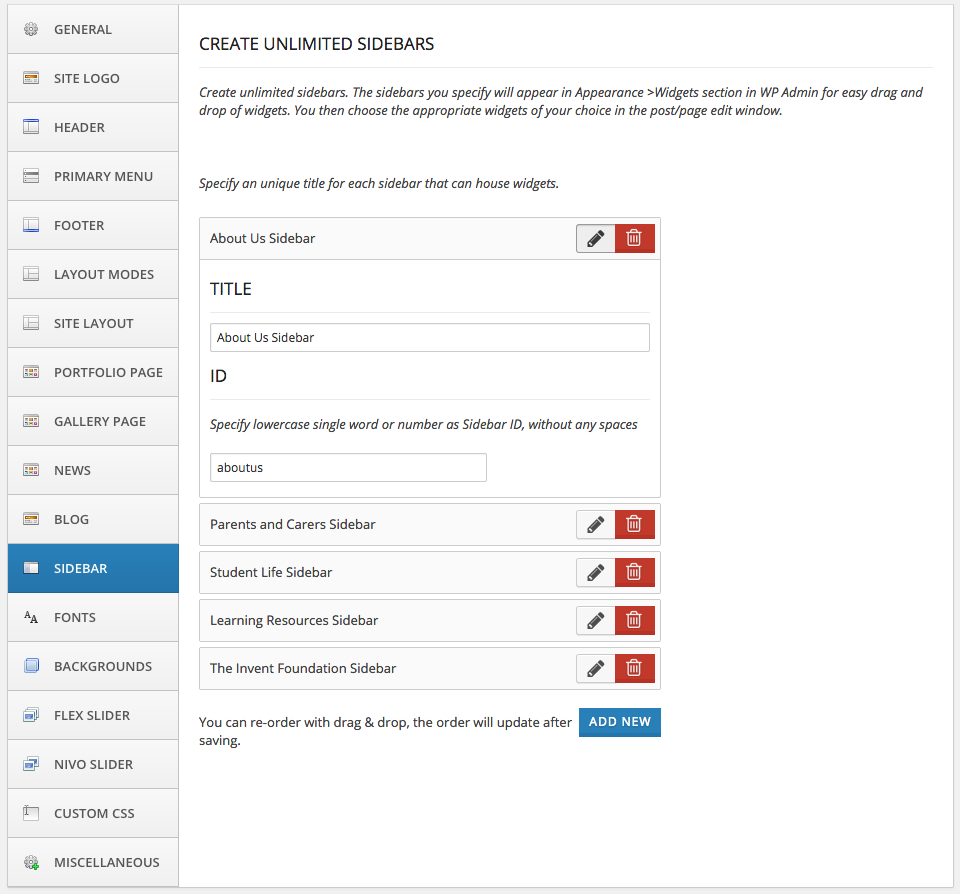Click inside the Title text field
This screenshot has width=960, height=894.
click(429, 337)
